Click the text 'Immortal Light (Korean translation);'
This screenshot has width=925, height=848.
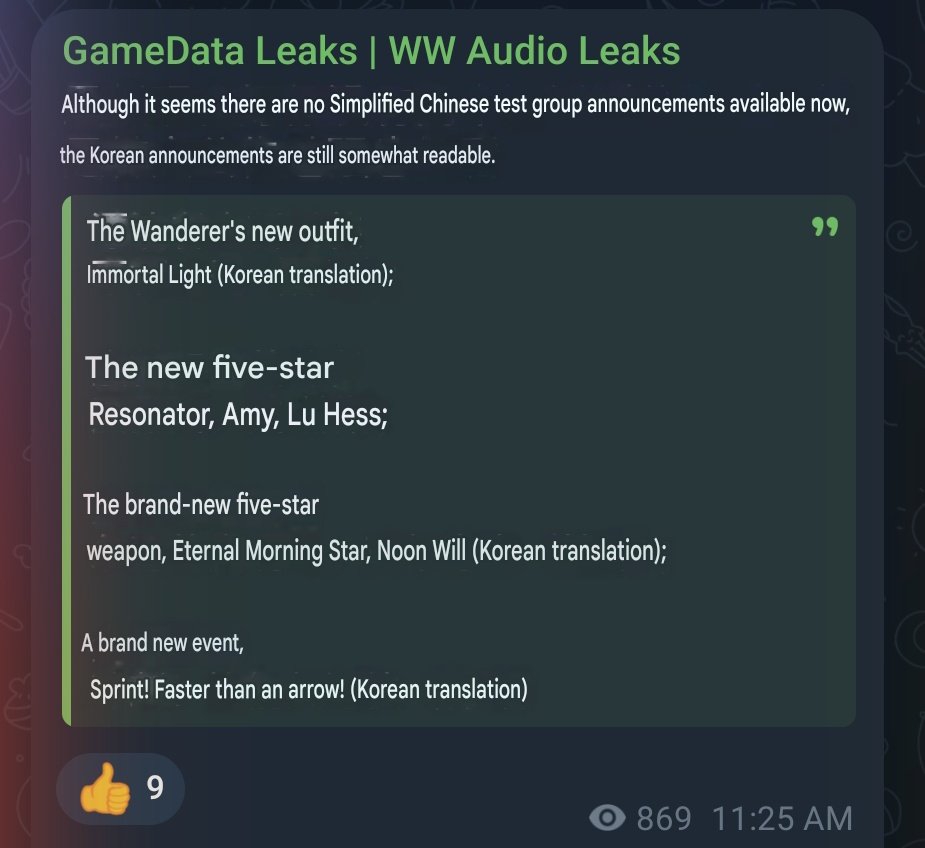240,274
